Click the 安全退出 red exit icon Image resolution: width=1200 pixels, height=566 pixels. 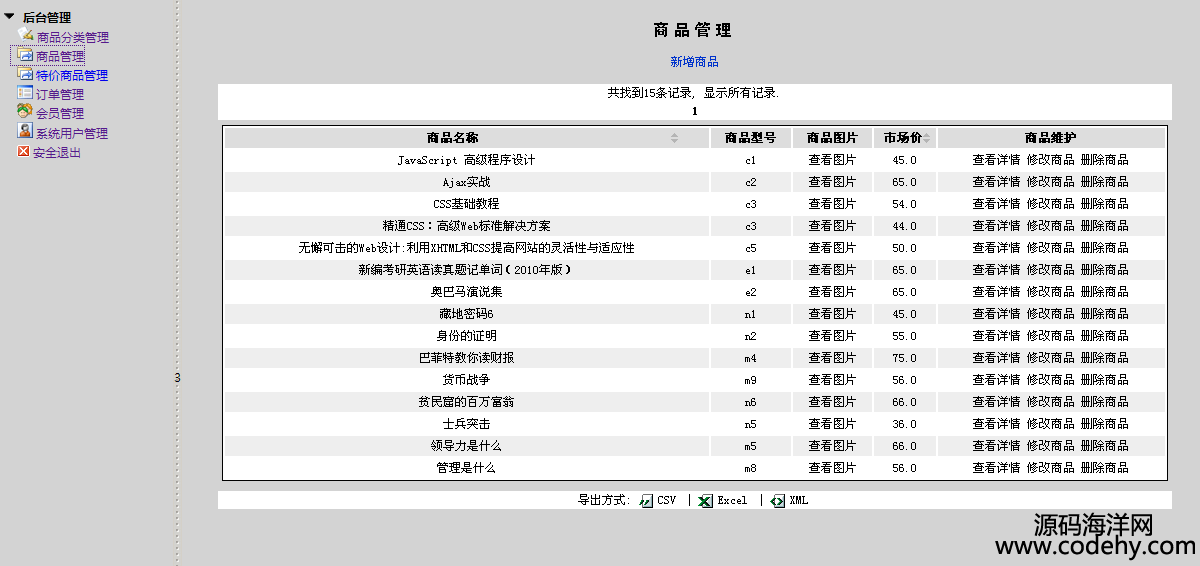pos(23,152)
